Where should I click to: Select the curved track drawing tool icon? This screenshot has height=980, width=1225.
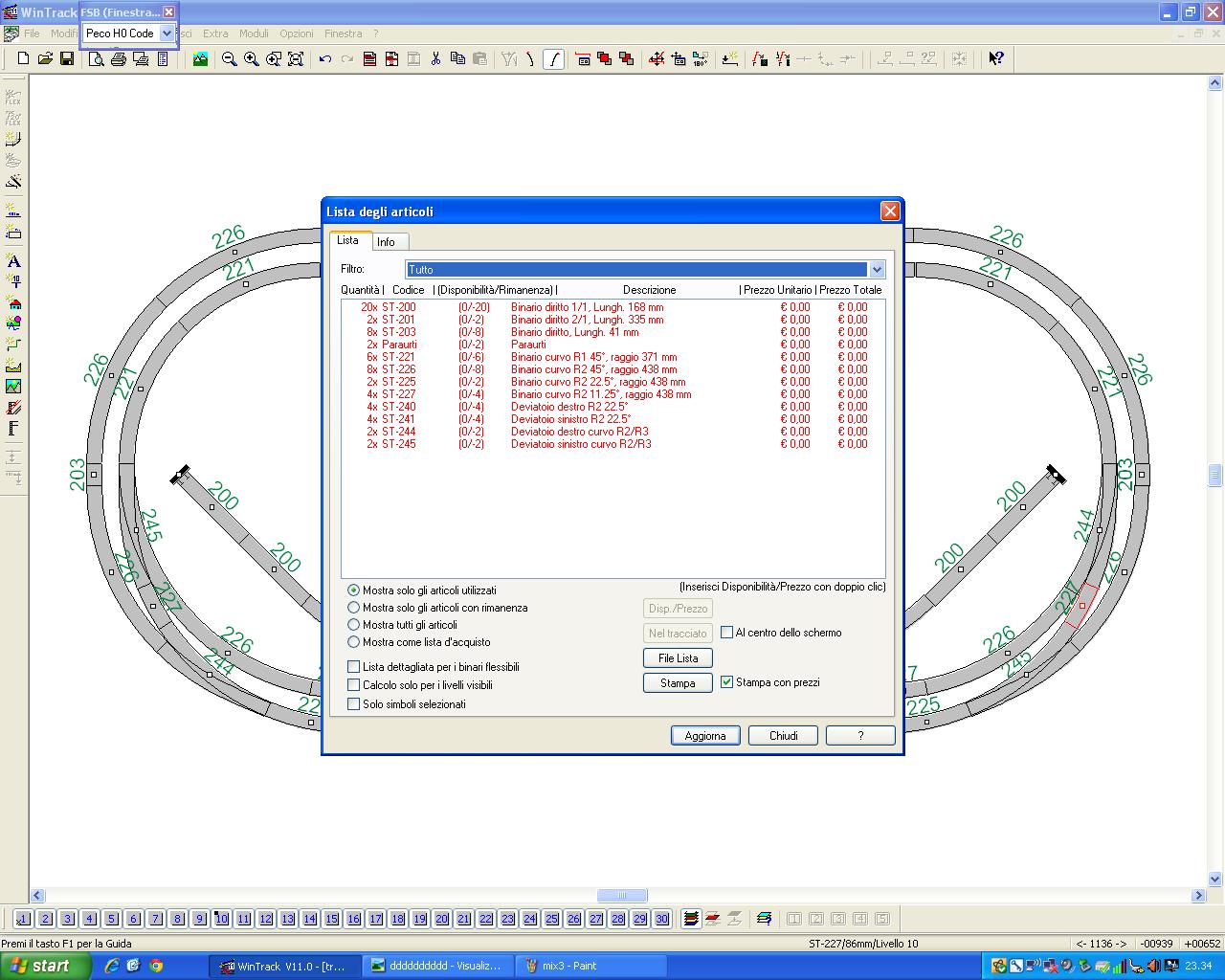click(553, 59)
